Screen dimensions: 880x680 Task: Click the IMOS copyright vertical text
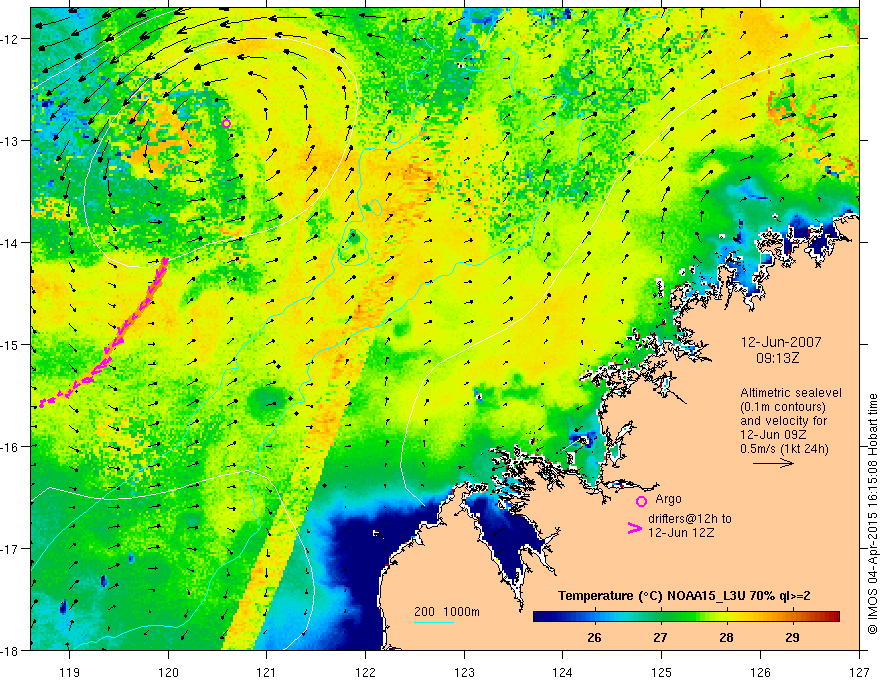tap(872, 514)
